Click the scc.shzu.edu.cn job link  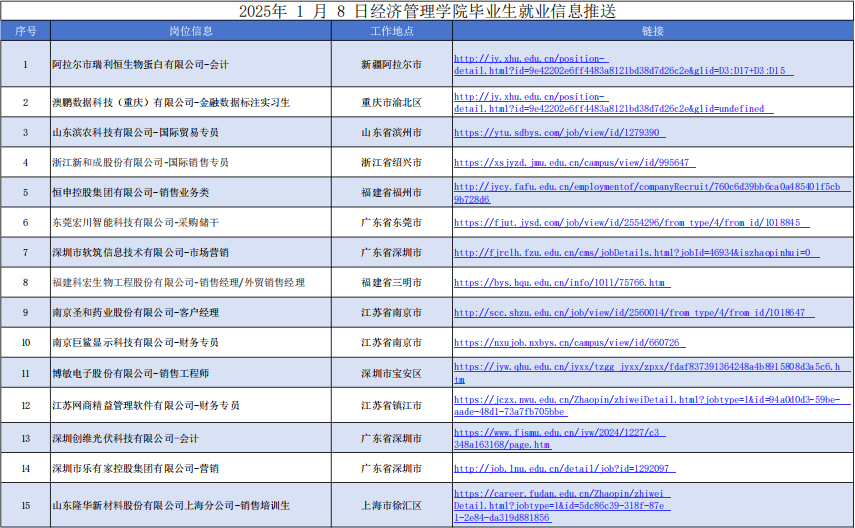[x=633, y=312]
